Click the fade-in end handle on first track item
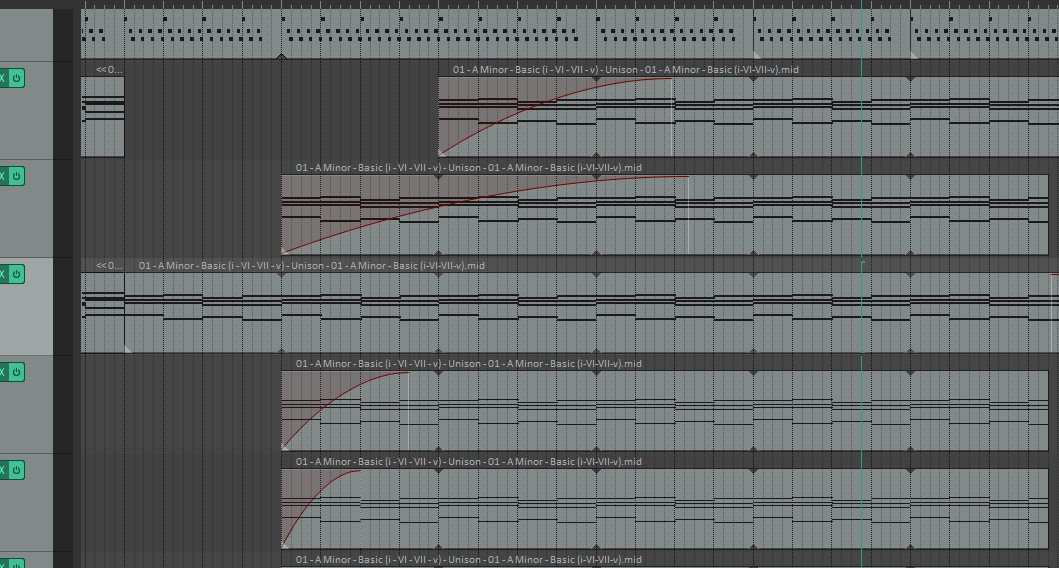Viewport: 1059px width, 568px height. pyautogui.click(x=672, y=79)
